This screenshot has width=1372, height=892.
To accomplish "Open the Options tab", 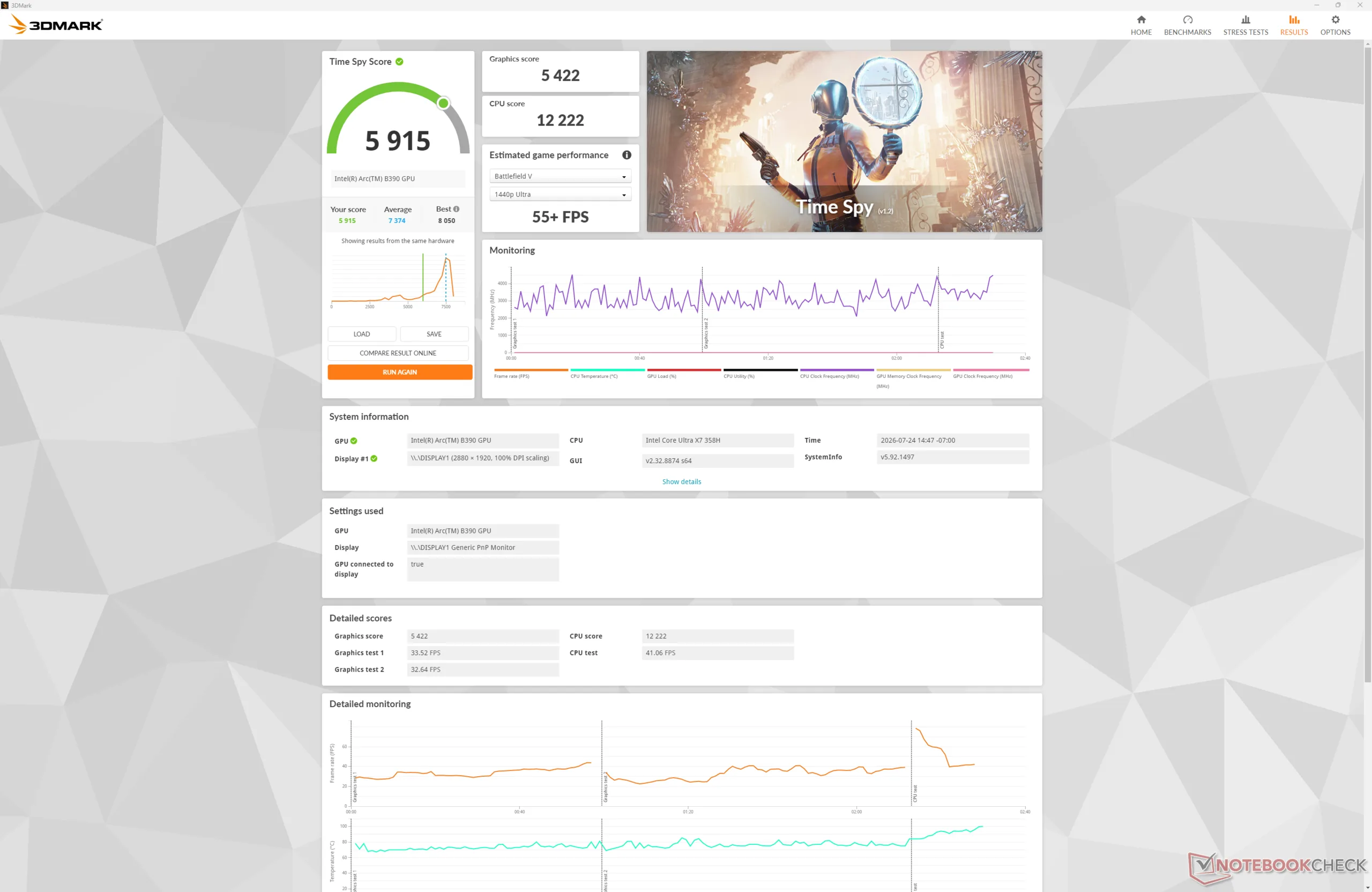I will tap(1335, 25).
